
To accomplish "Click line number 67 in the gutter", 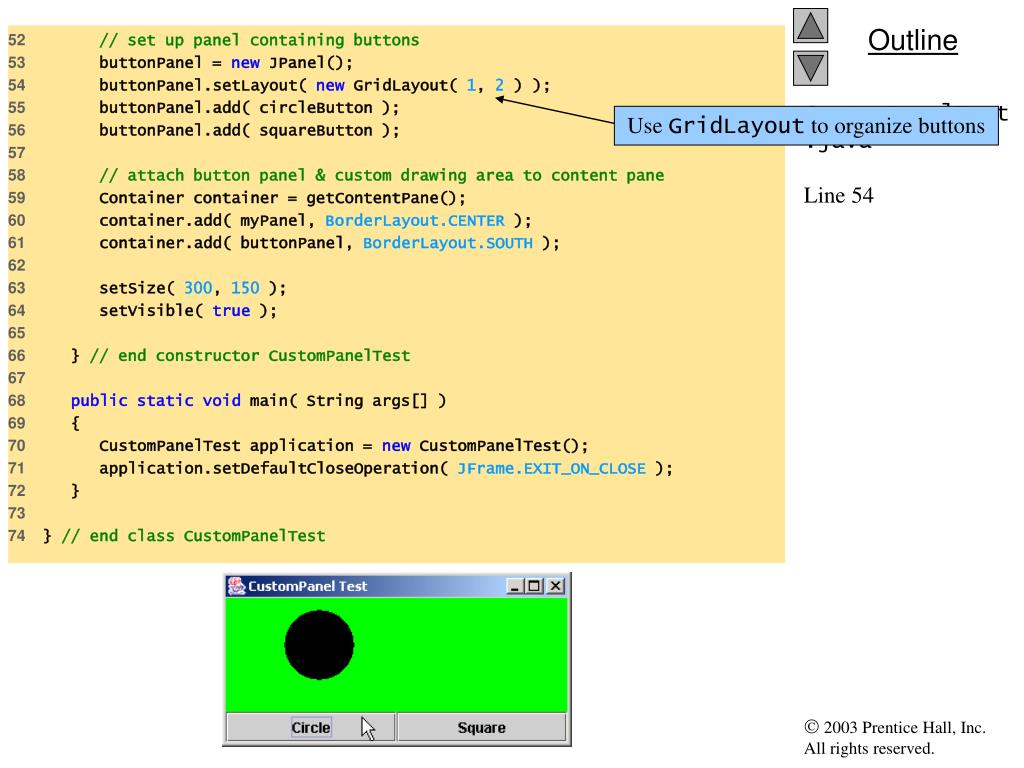I will (17, 378).
